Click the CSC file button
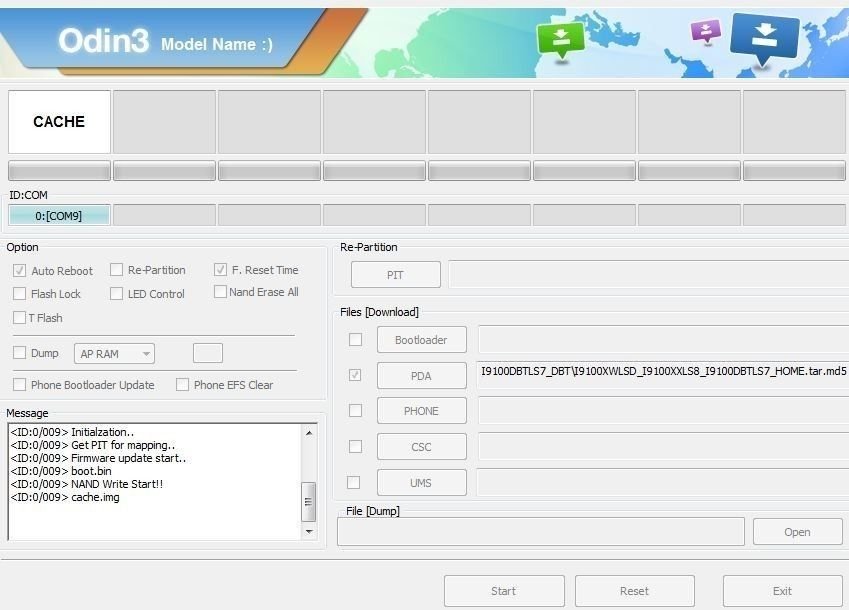The height and width of the screenshot is (610, 849). pyautogui.click(x=421, y=447)
